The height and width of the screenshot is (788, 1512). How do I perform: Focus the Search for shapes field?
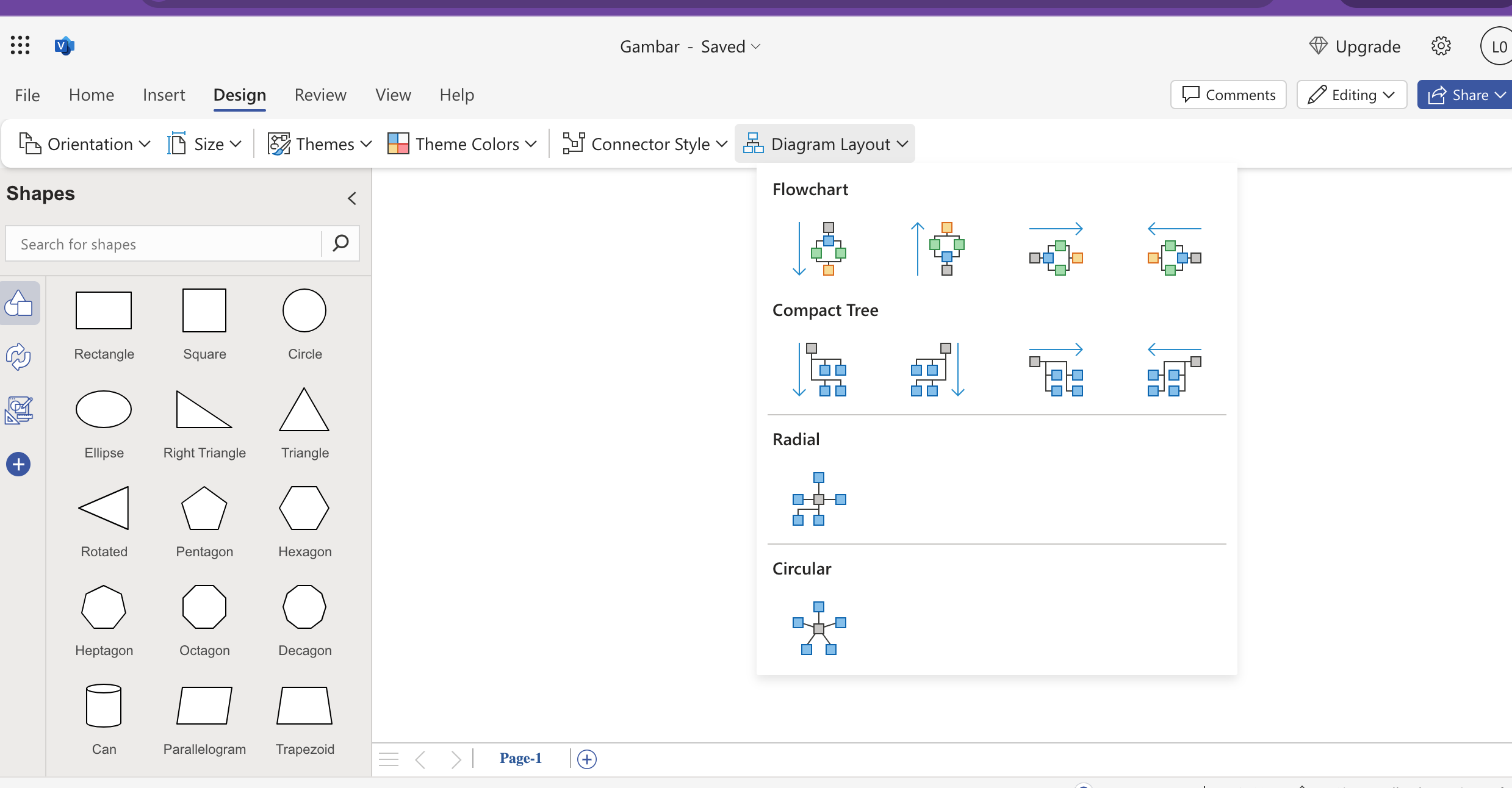(x=164, y=244)
